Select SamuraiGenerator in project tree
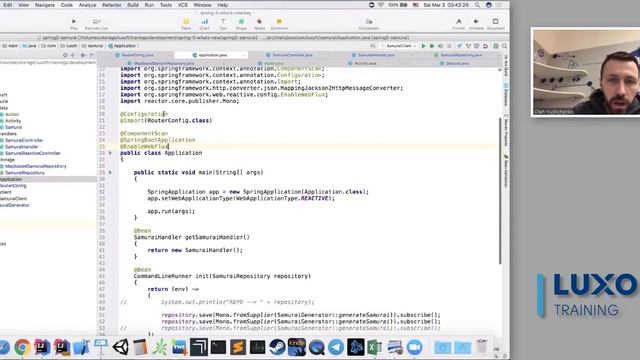 pyautogui.click(x=15, y=205)
